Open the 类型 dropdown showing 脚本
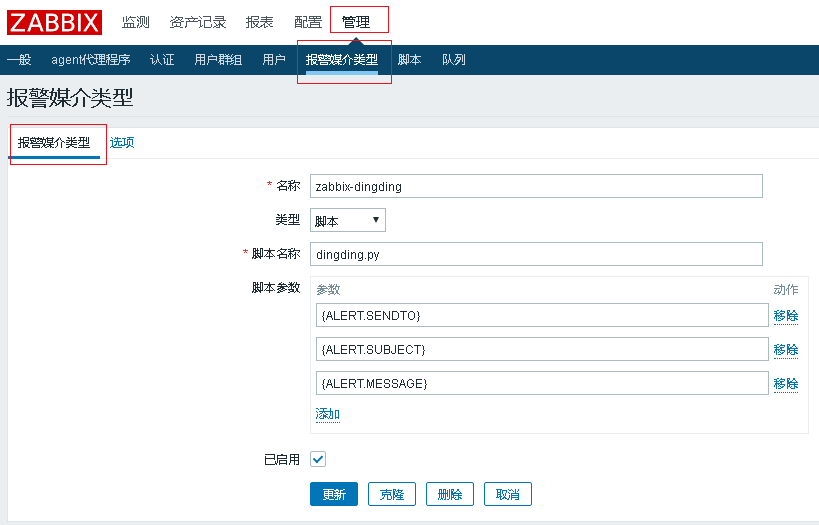The height and width of the screenshot is (525, 819). point(347,220)
